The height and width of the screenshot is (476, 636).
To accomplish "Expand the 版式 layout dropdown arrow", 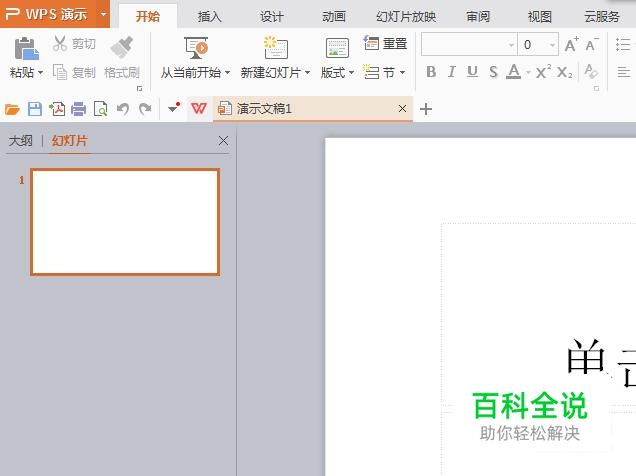I will pyautogui.click(x=351, y=73).
